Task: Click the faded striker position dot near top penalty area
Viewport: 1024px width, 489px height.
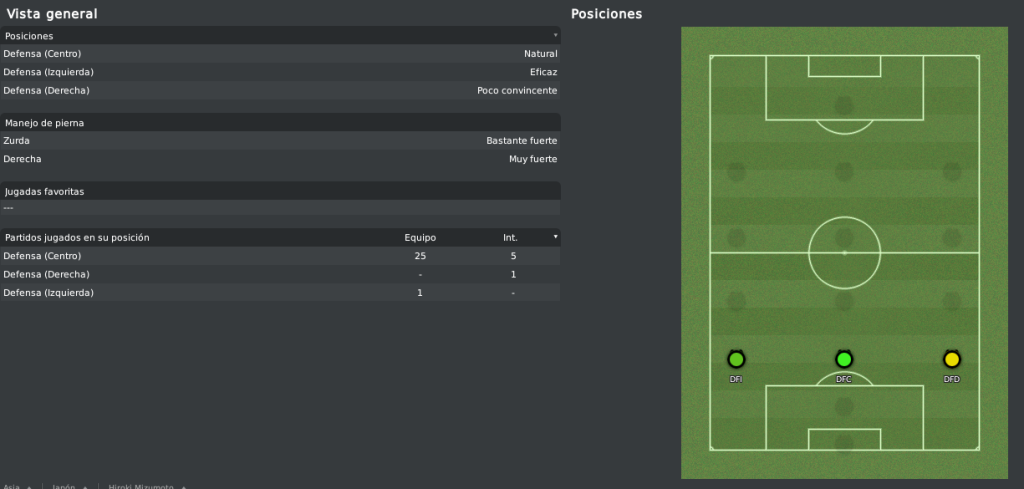Action: (x=844, y=106)
